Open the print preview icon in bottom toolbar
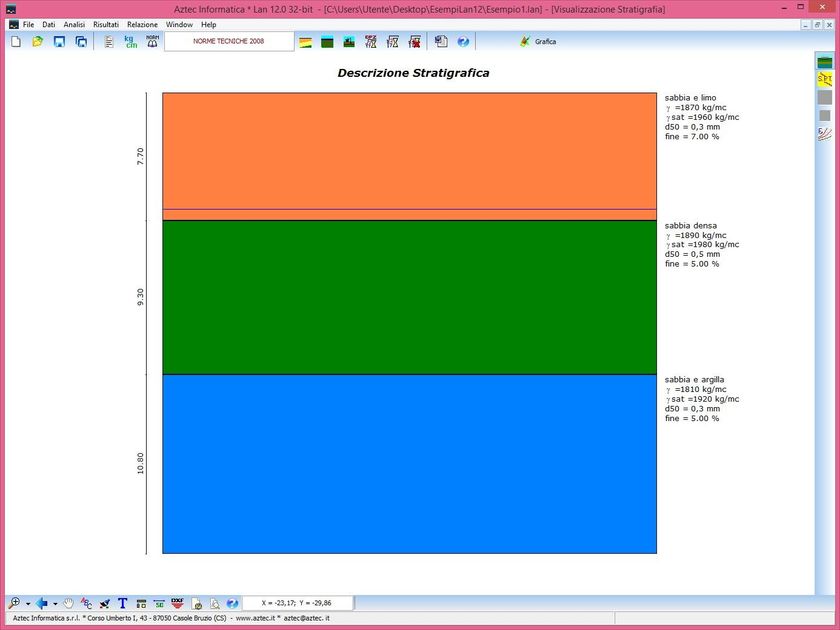The height and width of the screenshot is (630, 840). [214, 603]
